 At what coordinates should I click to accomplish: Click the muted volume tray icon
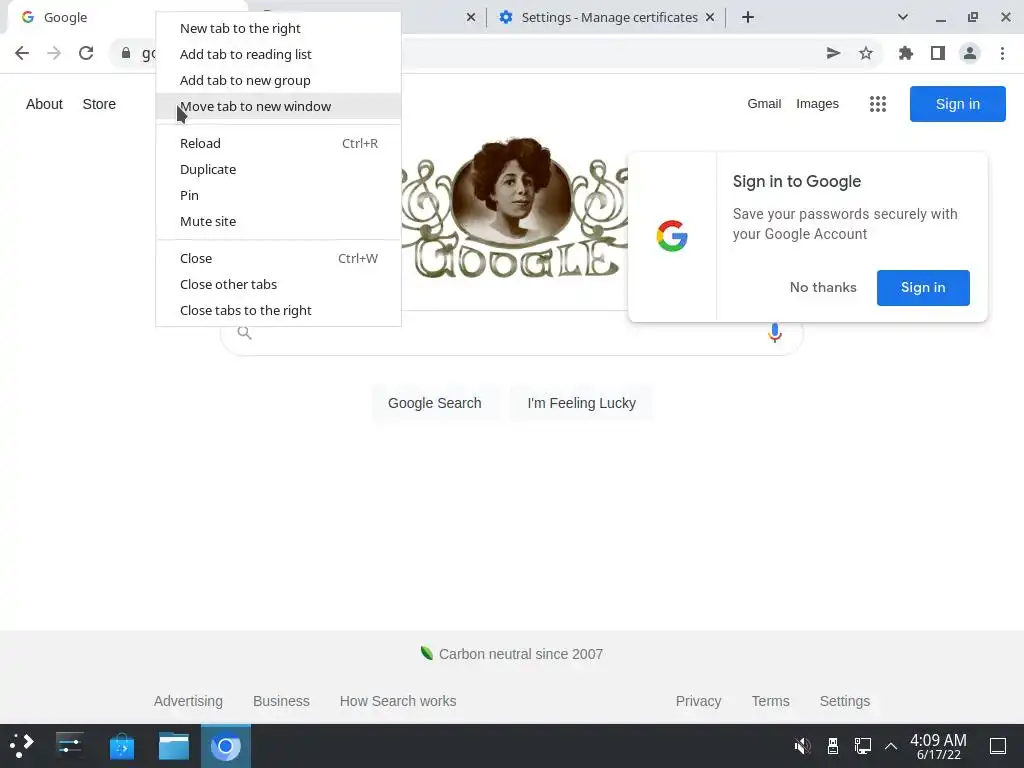click(x=802, y=746)
